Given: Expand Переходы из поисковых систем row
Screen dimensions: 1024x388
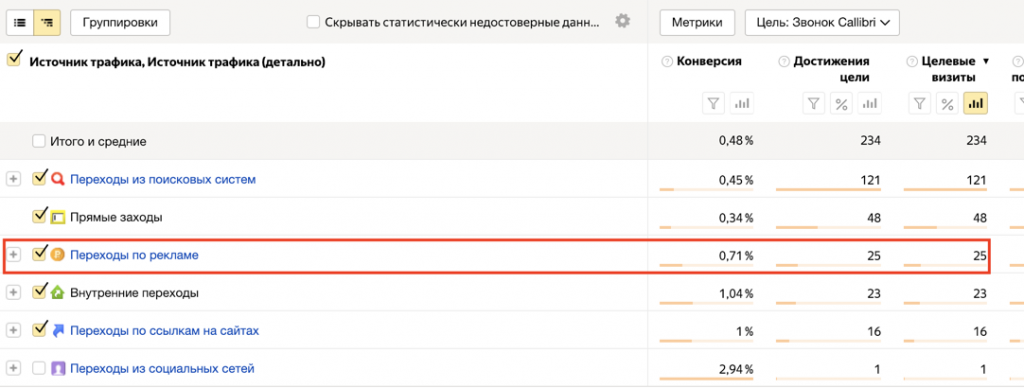Looking at the screenshot, I should [13, 179].
